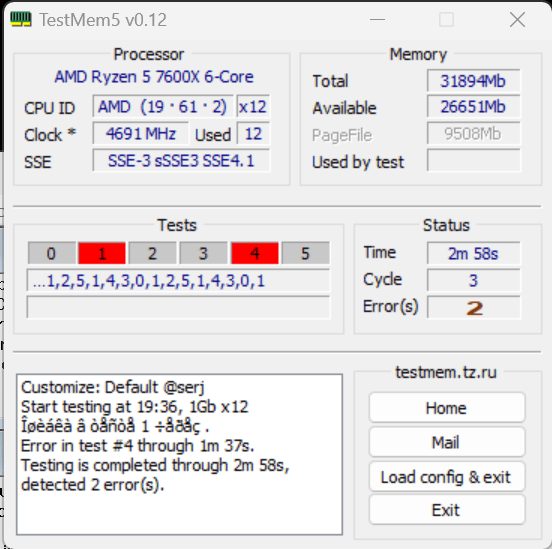Click the empty progress bar under test sequence
The width and height of the screenshot is (552, 549).
click(x=178, y=307)
